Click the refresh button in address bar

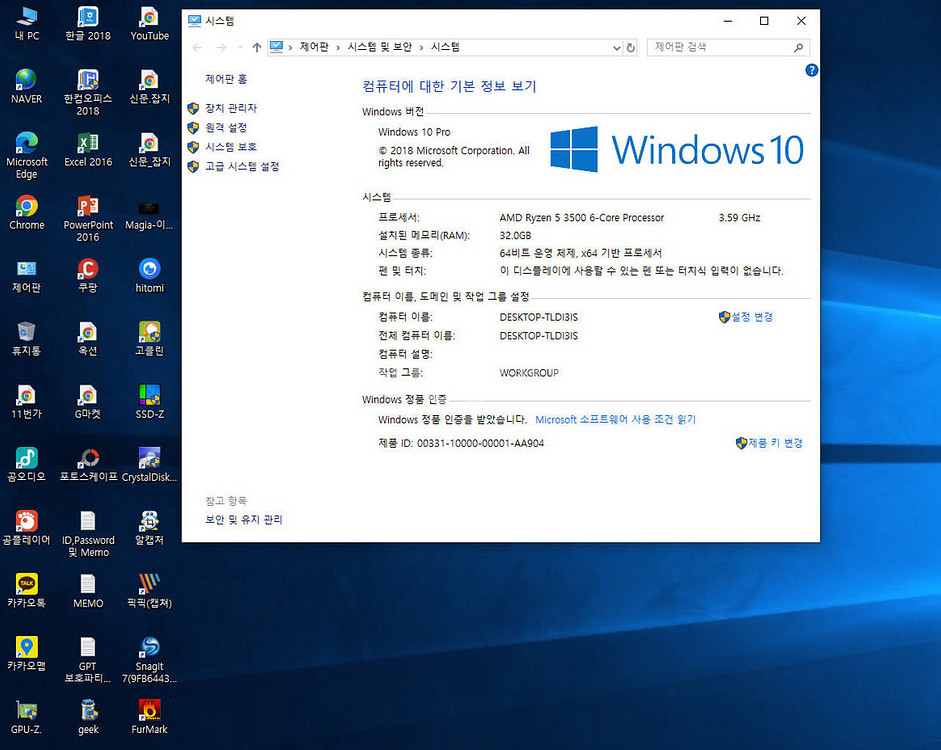(x=630, y=47)
